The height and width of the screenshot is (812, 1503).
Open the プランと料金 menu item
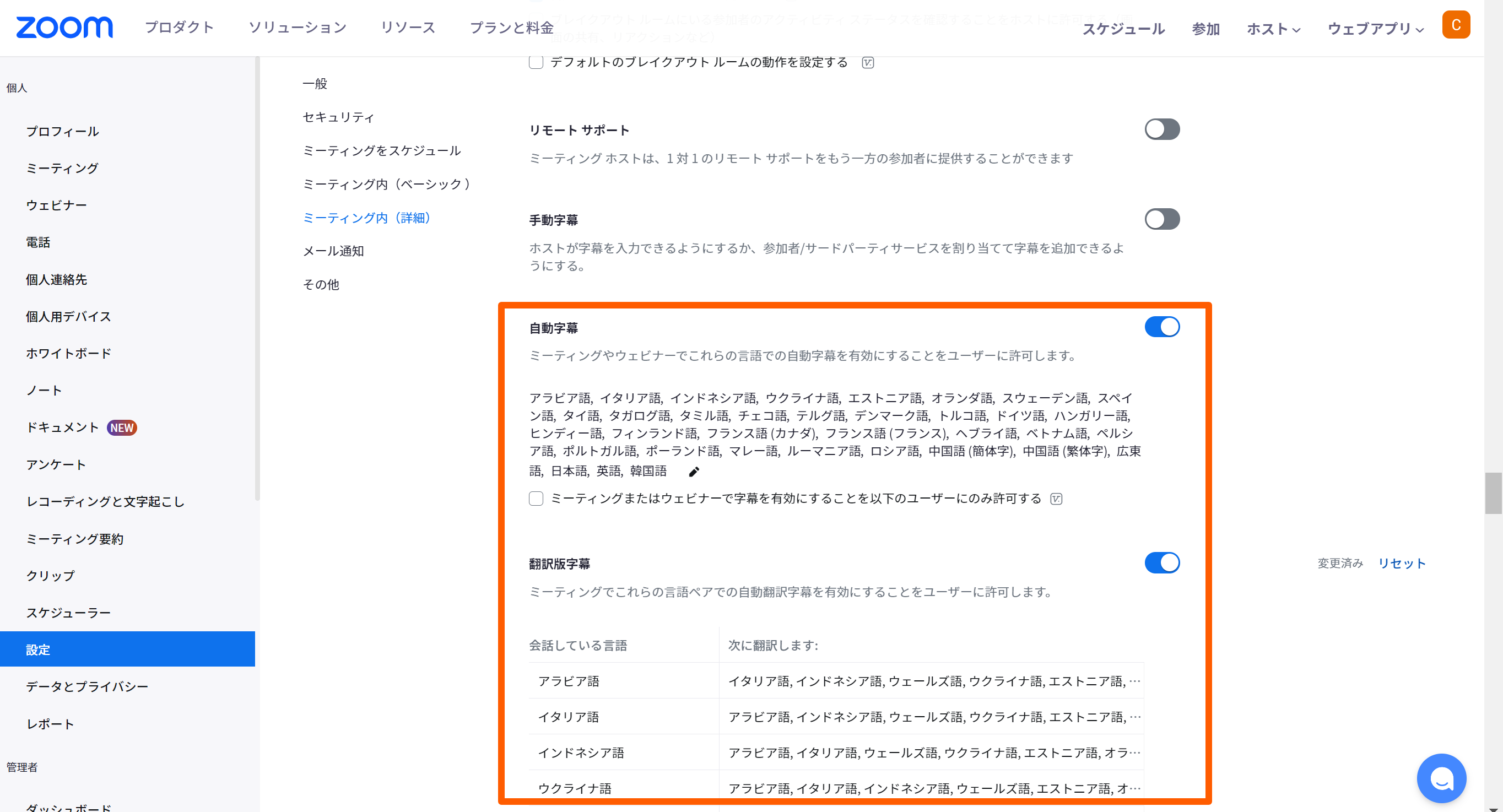(x=511, y=28)
